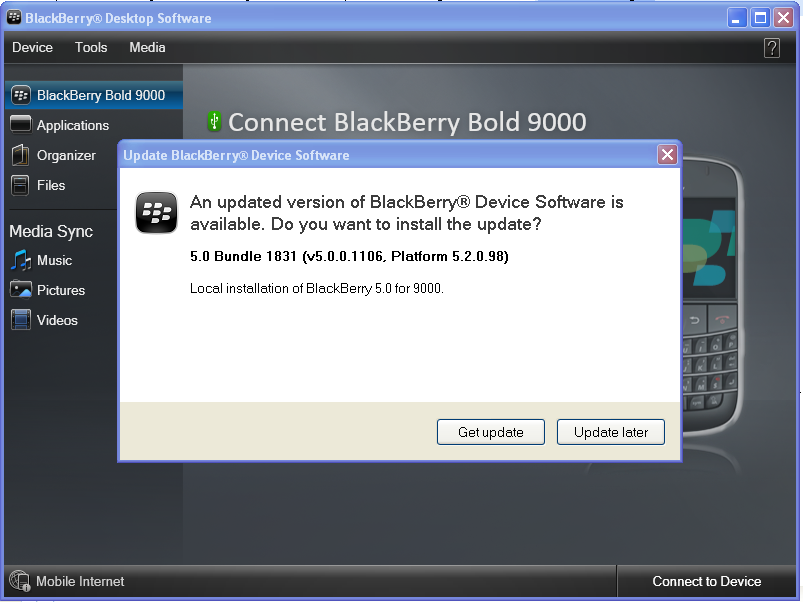Viewport: 803px width, 602px height.
Task: Choose Update later
Action: (x=611, y=432)
